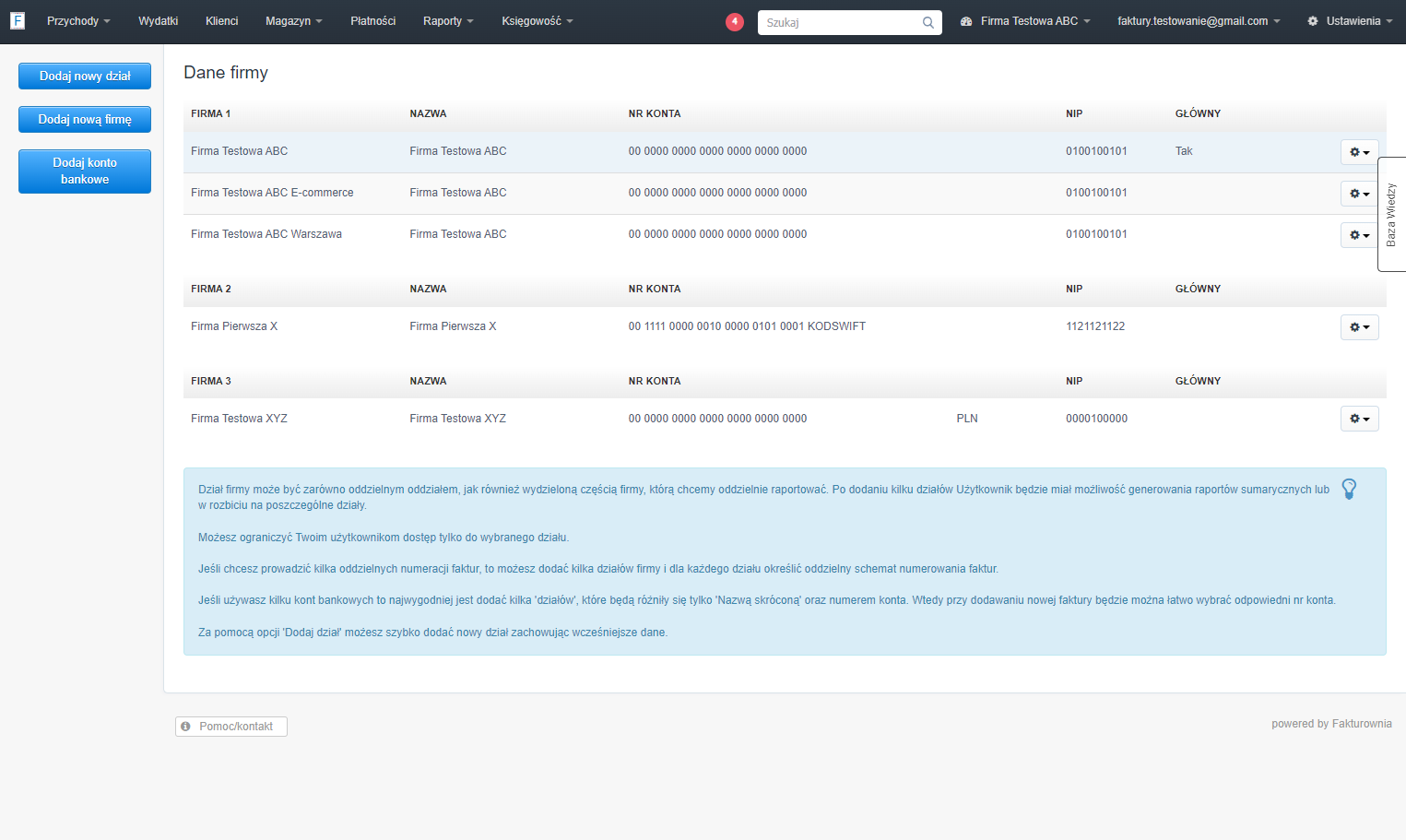1406x840 pixels.
Task: Select the Firma Testowa ABC Warszawa name
Action: [x=266, y=234]
